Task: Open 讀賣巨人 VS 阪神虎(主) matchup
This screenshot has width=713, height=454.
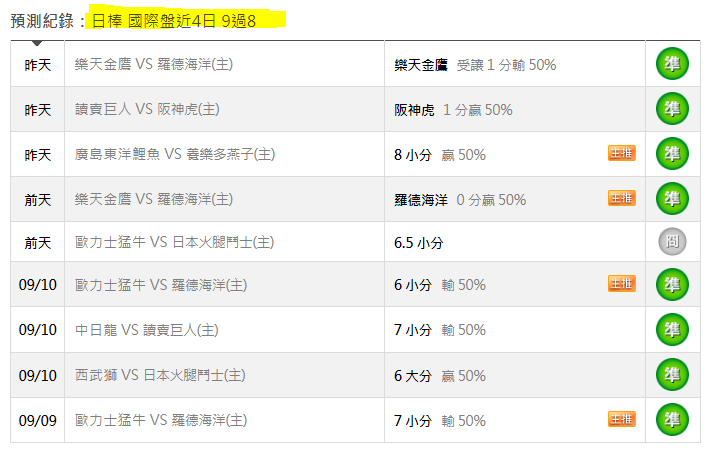Action: click(147, 109)
